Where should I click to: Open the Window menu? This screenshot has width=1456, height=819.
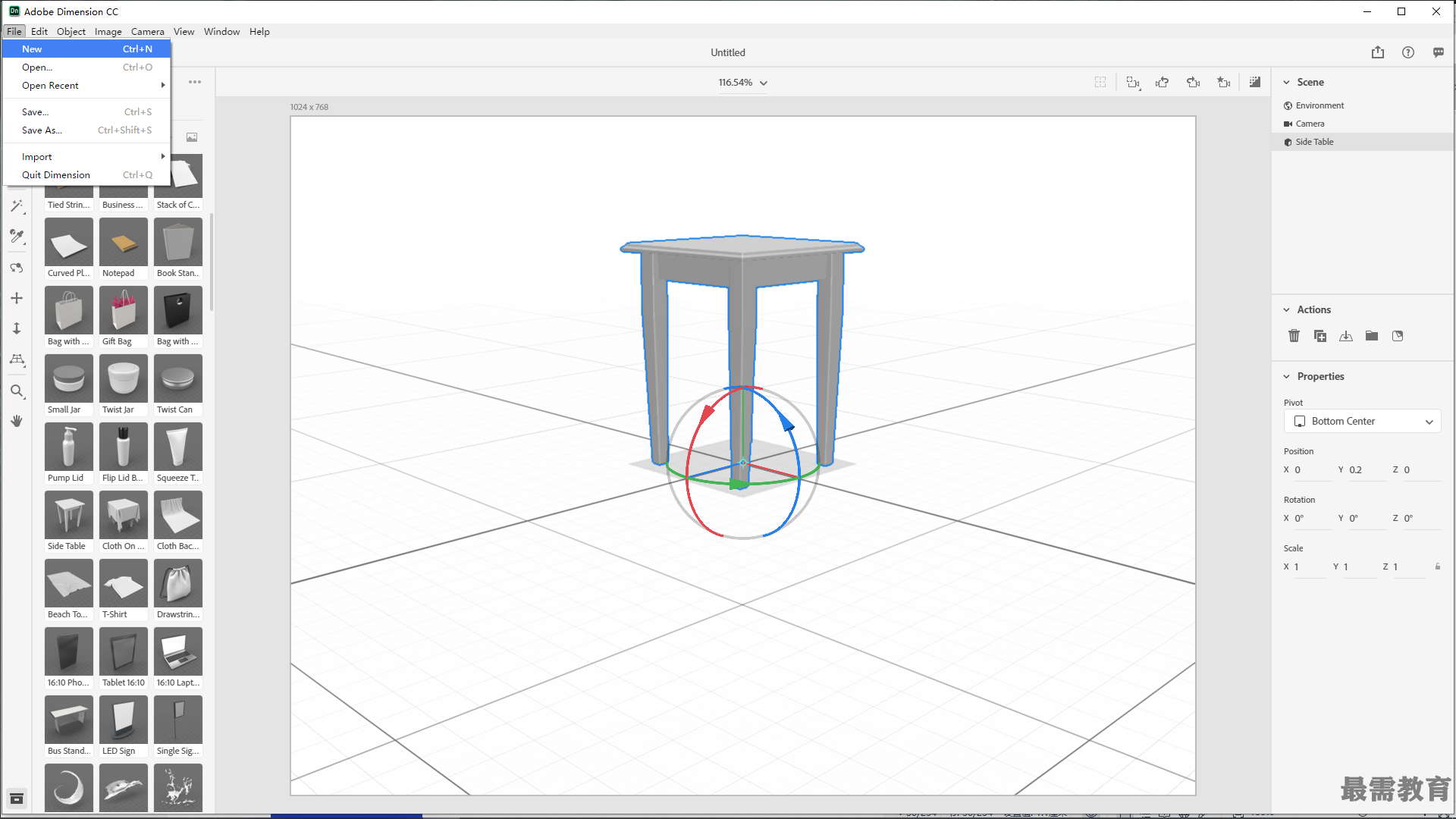point(222,31)
